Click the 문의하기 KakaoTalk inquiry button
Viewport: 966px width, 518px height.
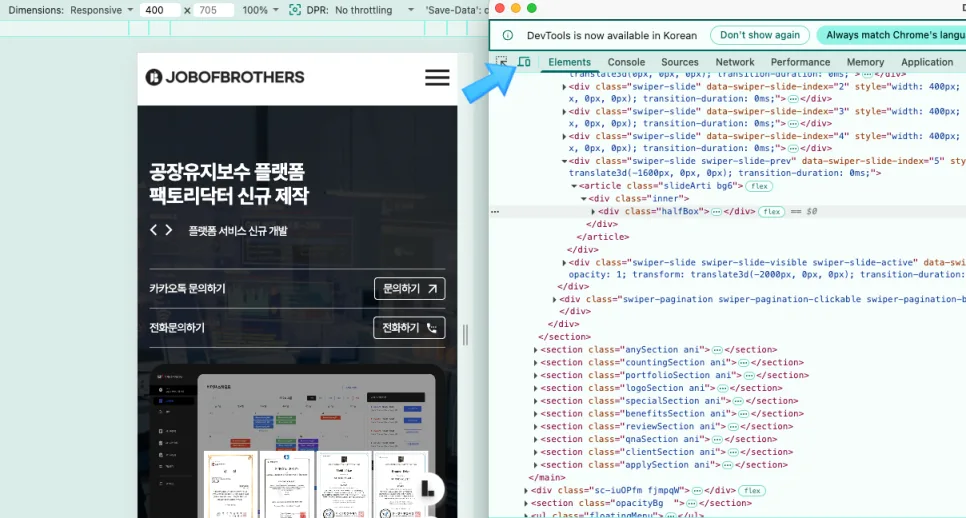pyautogui.click(x=410, y=288)
